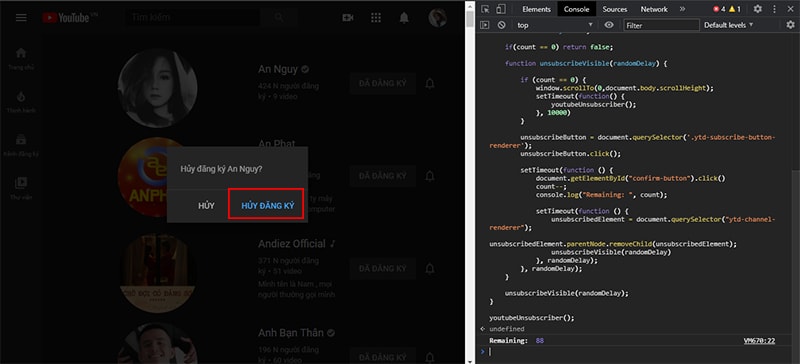Open Kênh đăng ký subscriptions in sidebar
The width and height of the screenshot is (800, 364).
click(21, 145)
